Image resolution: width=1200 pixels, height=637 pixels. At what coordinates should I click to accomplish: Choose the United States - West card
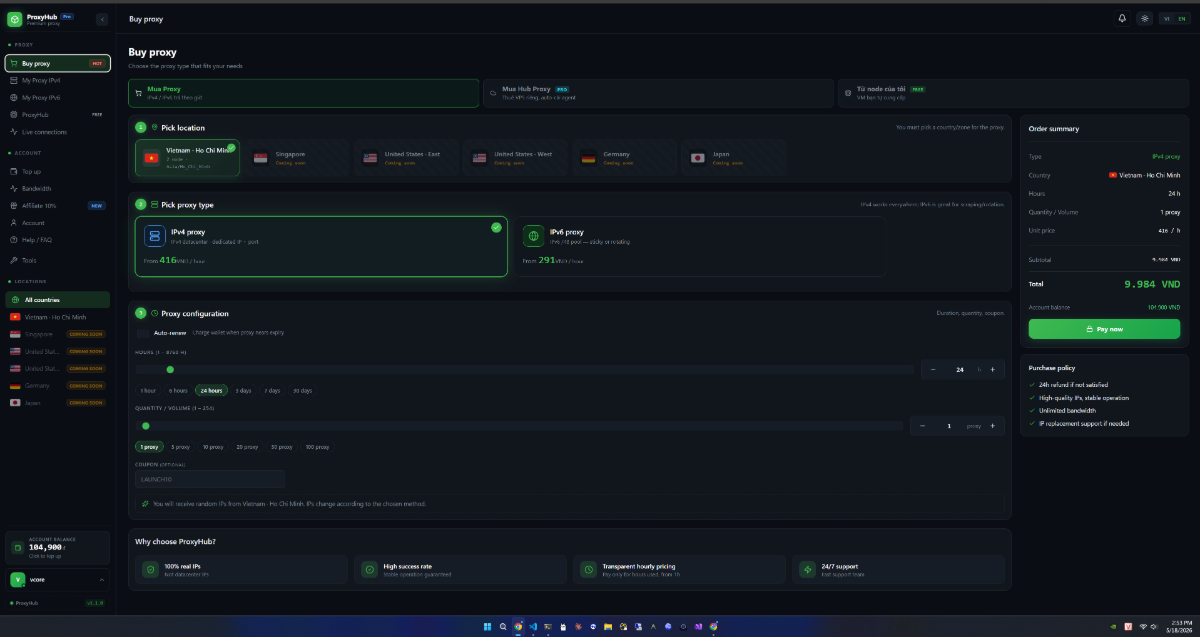[x=516, y=158]
